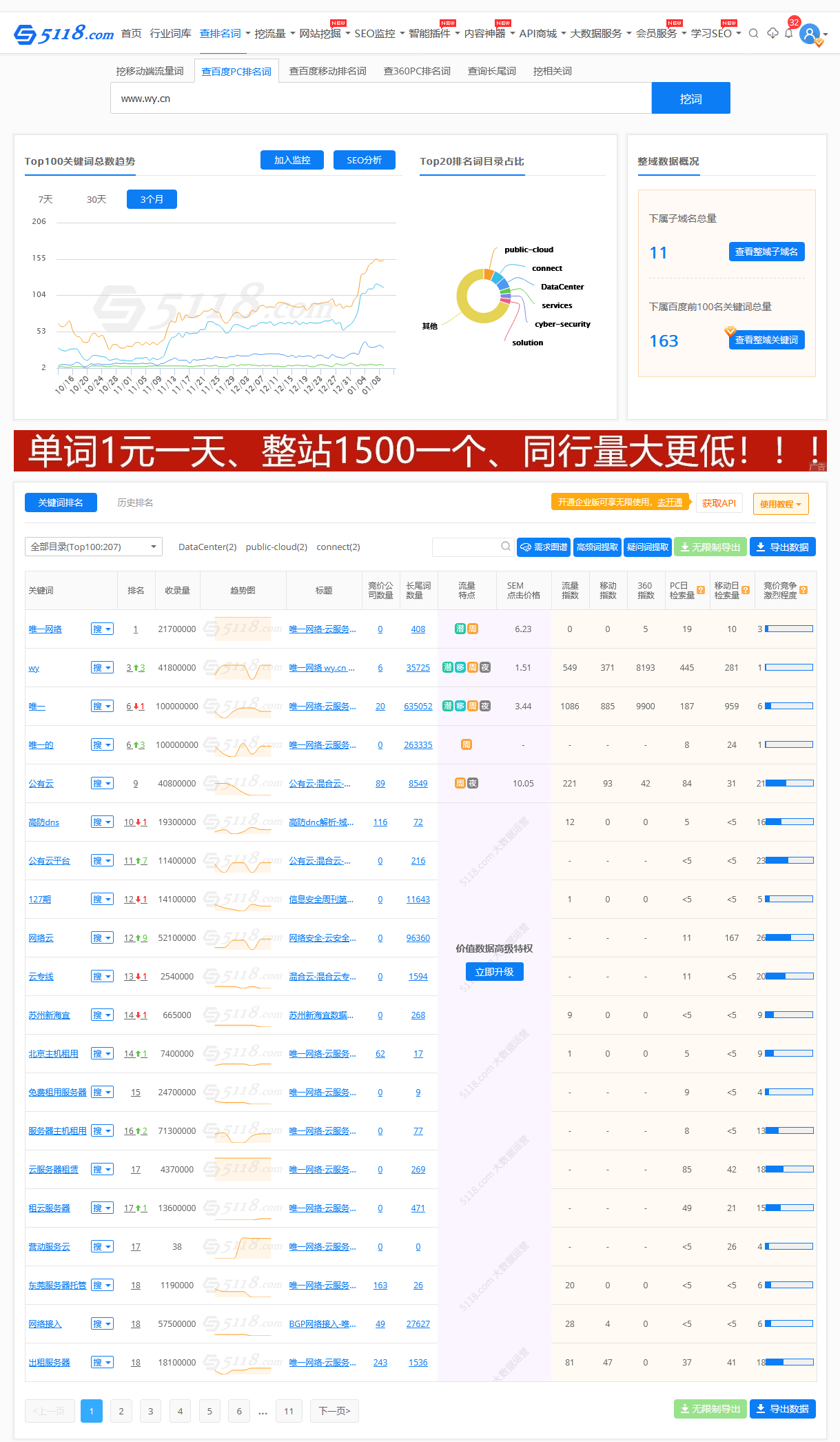Switch to 查百度移动排名词 tab

tap(327, 71)
